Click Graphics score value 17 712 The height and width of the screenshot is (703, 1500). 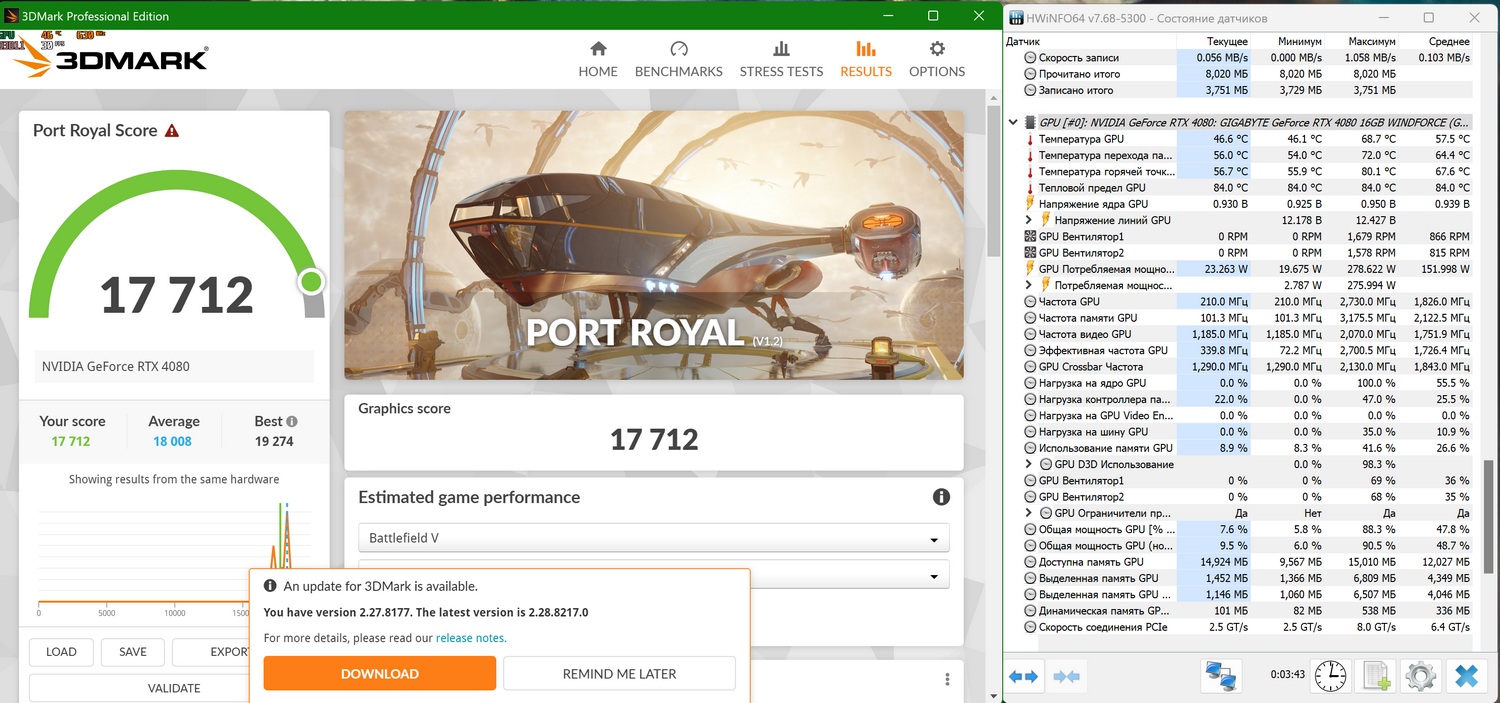point(654,439)
